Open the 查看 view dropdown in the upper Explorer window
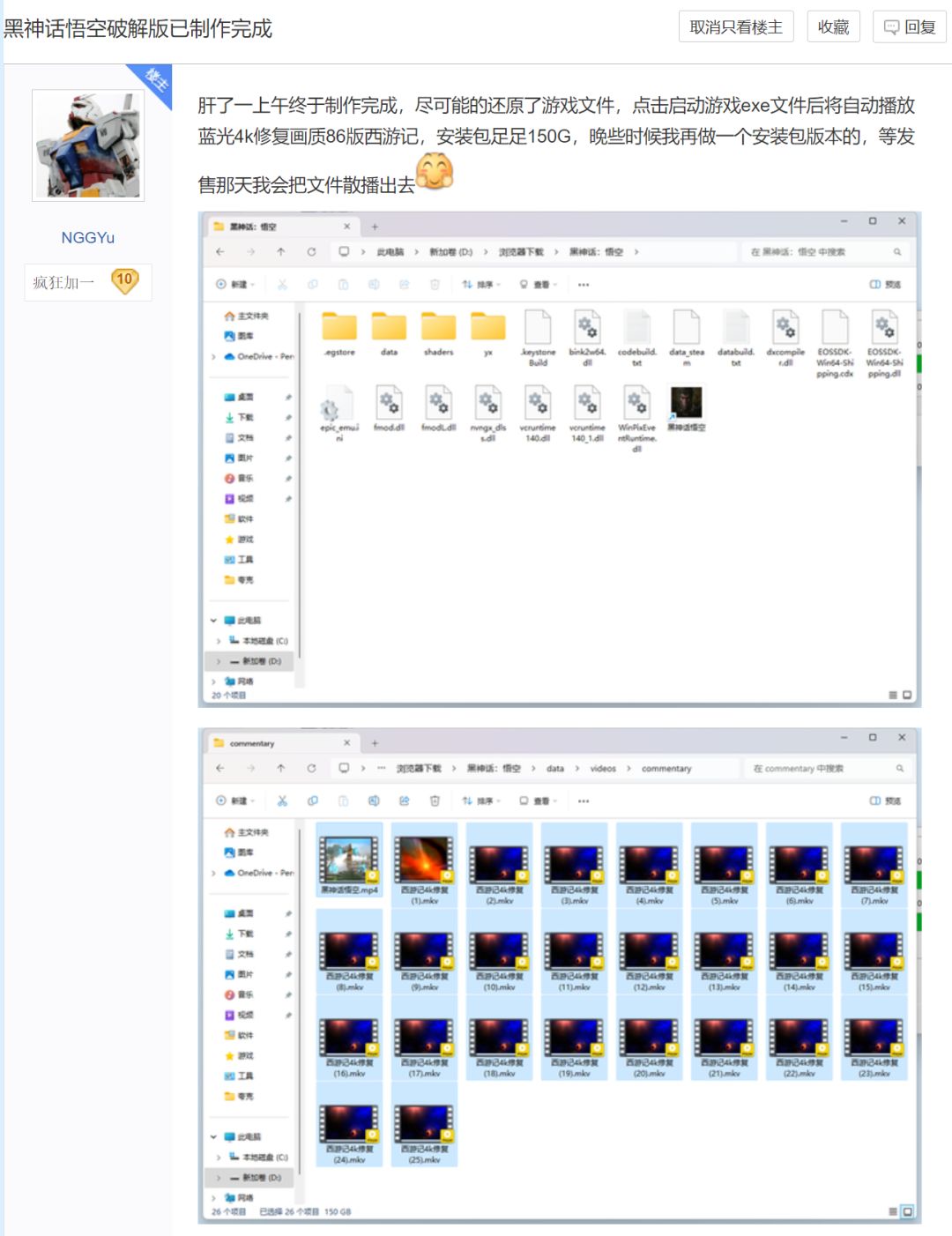Image resolution: width=952 pixels, height=1236 pixels. [538, 284]
